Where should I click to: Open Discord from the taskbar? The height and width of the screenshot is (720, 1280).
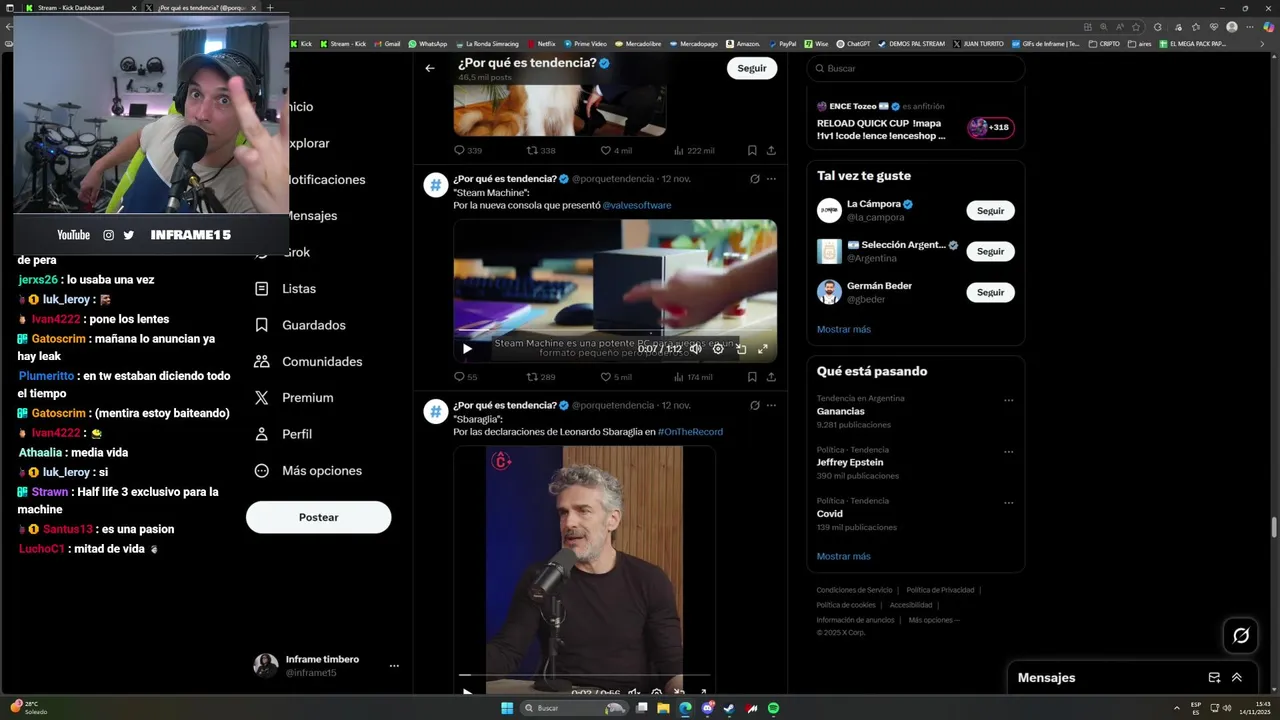pyautogui.click(x=707, y=708)
